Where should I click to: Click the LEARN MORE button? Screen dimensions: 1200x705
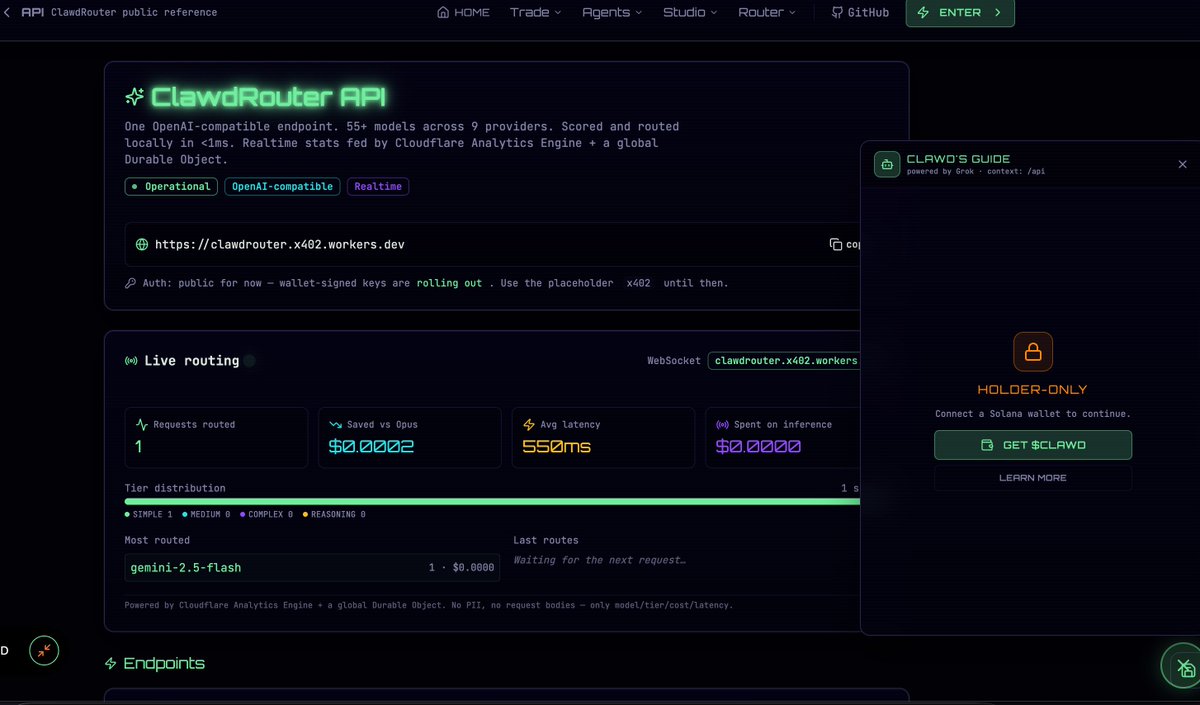coord(1033,478)
